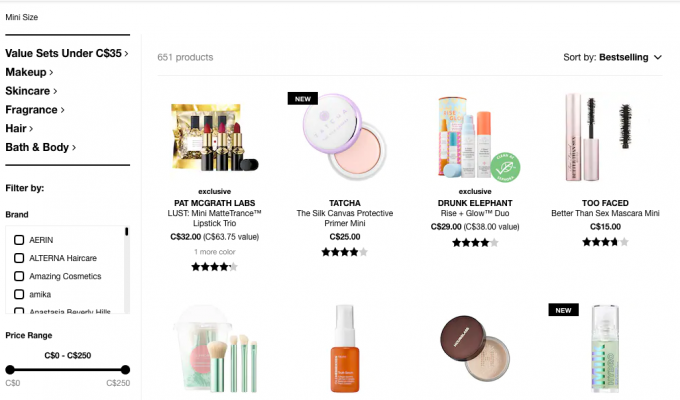Click the NEW badge on the Tatcha product
Viewport: 680px width, 400px height.
(x=303, y=98)
